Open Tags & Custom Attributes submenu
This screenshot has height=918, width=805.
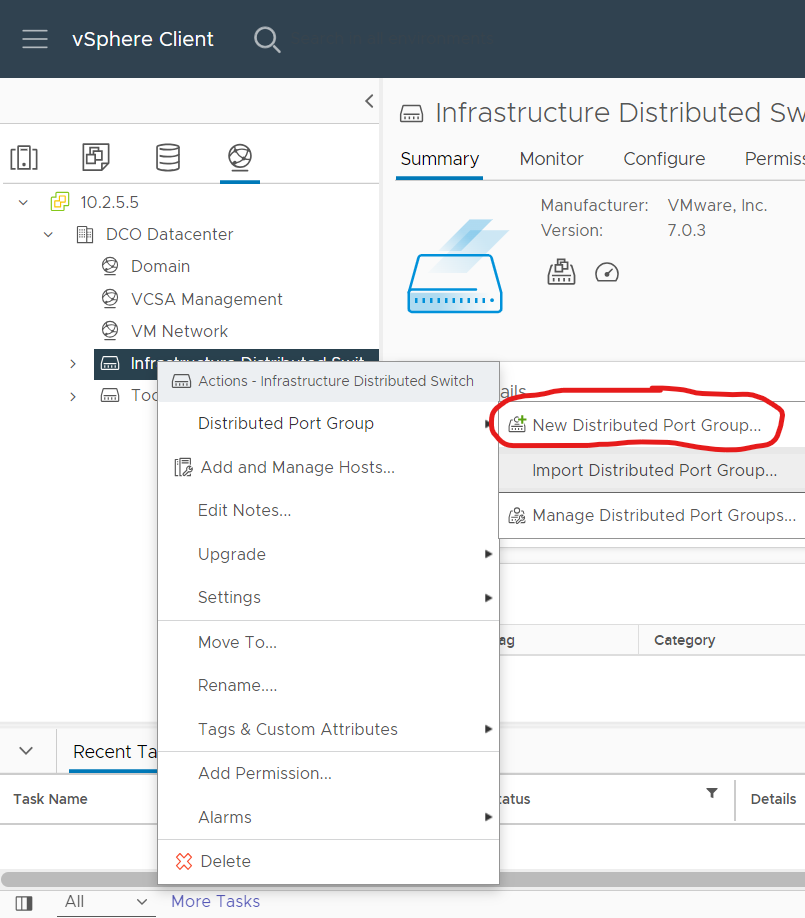[328, 729]
